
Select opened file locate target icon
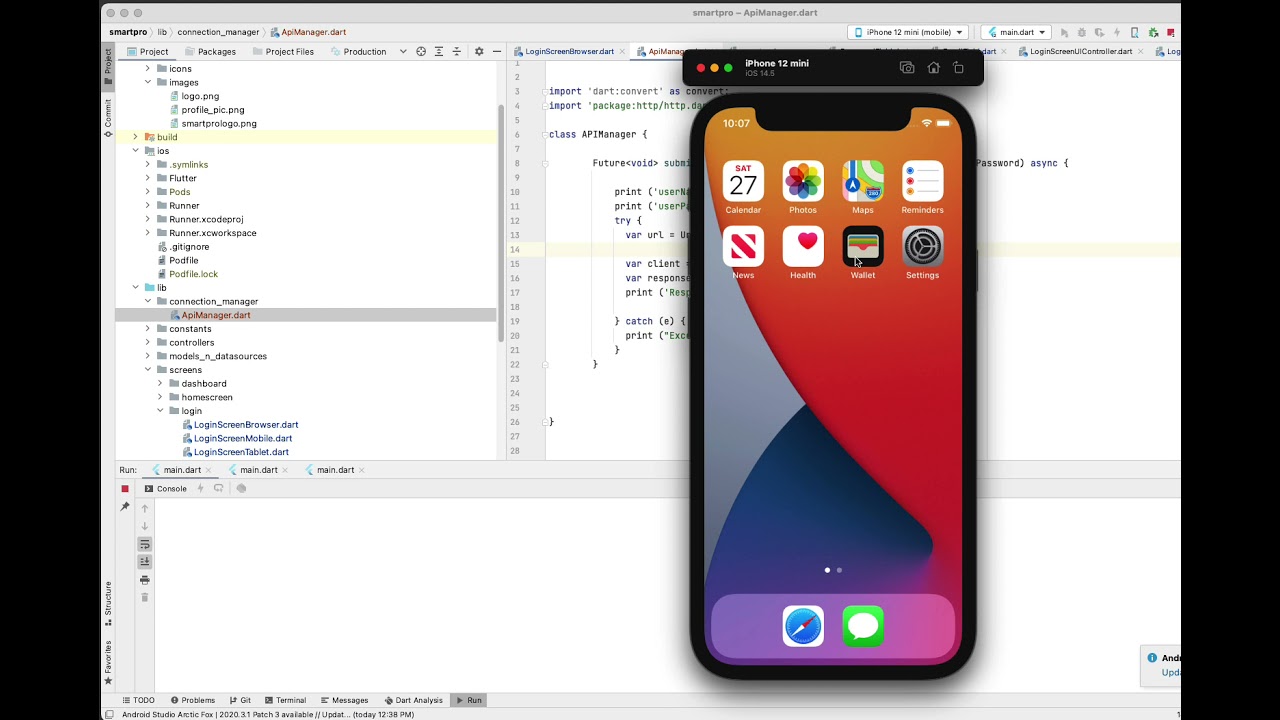coord(421,51)
